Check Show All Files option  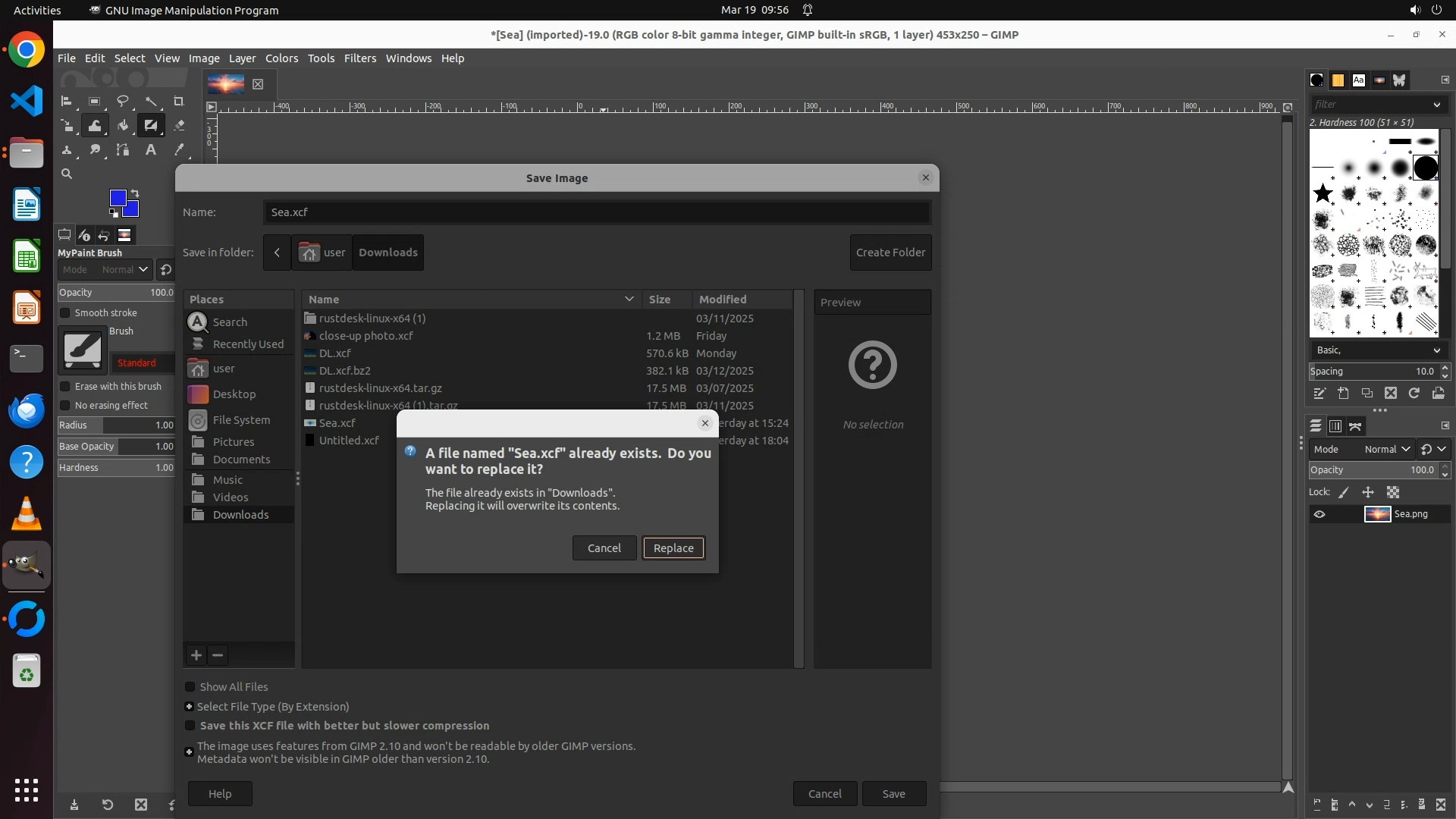tap(190, 687)
